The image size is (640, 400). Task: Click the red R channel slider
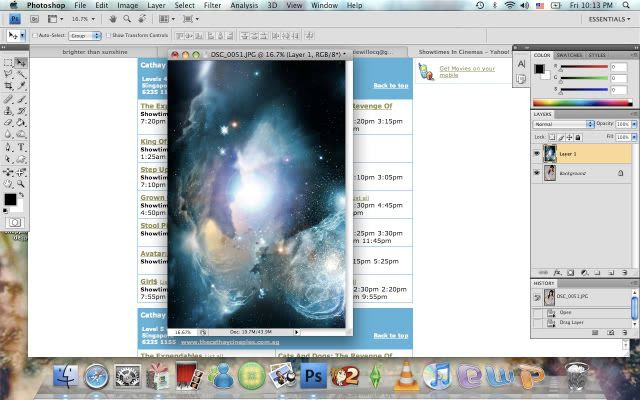[x=584, y=67]
